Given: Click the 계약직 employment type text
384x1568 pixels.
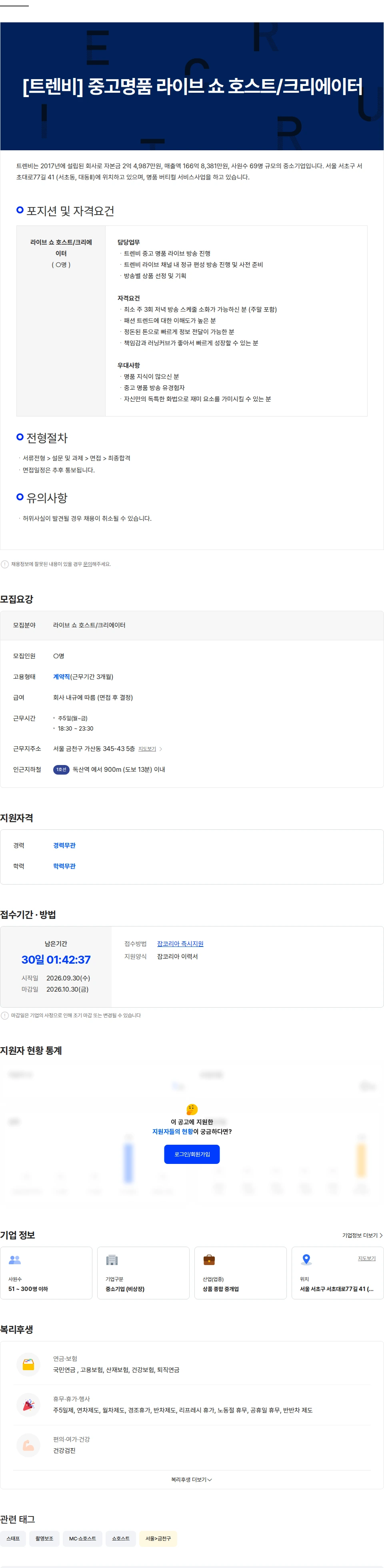Looking at the screenshot, I should coord(61,676).
